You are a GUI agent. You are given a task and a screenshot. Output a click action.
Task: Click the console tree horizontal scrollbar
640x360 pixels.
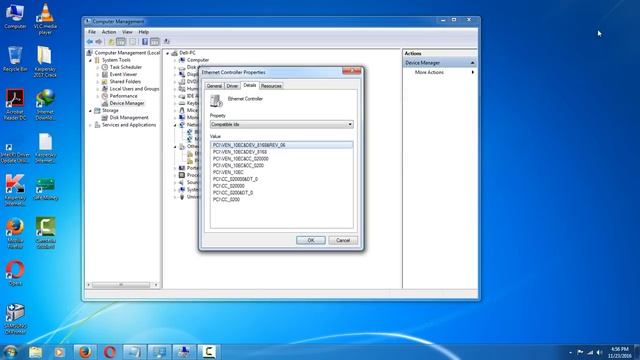[x=122, y=285]
